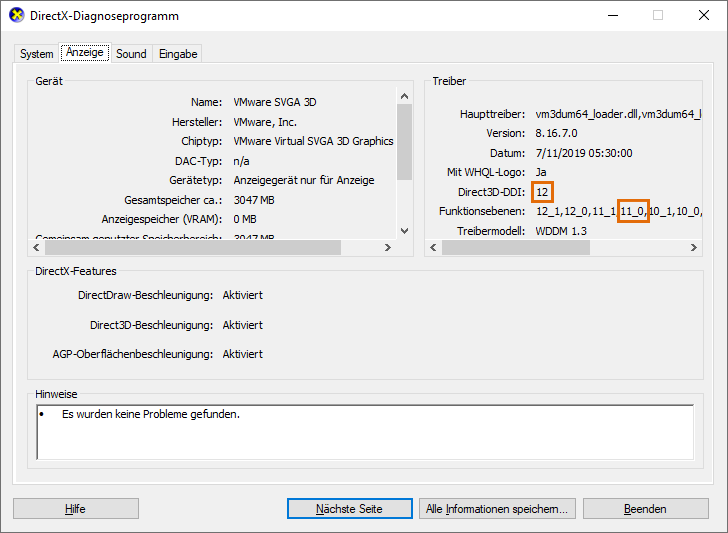Screen dimensions: 728x533
Task: Click AGP-Oberflächenbeschleunigung Aktiviert status
Action: tap(242, 354)
